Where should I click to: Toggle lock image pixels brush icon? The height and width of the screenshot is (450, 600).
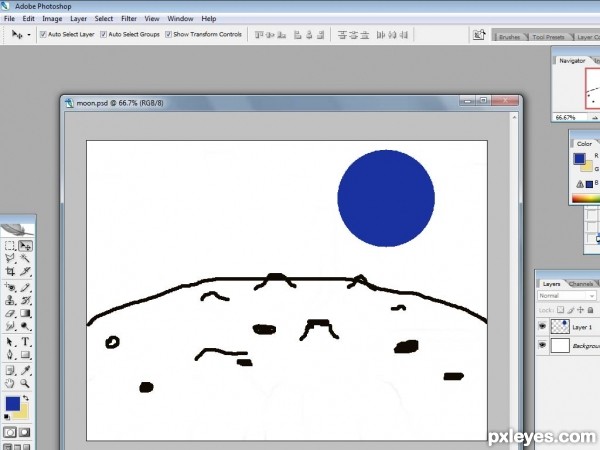(571, 310)
